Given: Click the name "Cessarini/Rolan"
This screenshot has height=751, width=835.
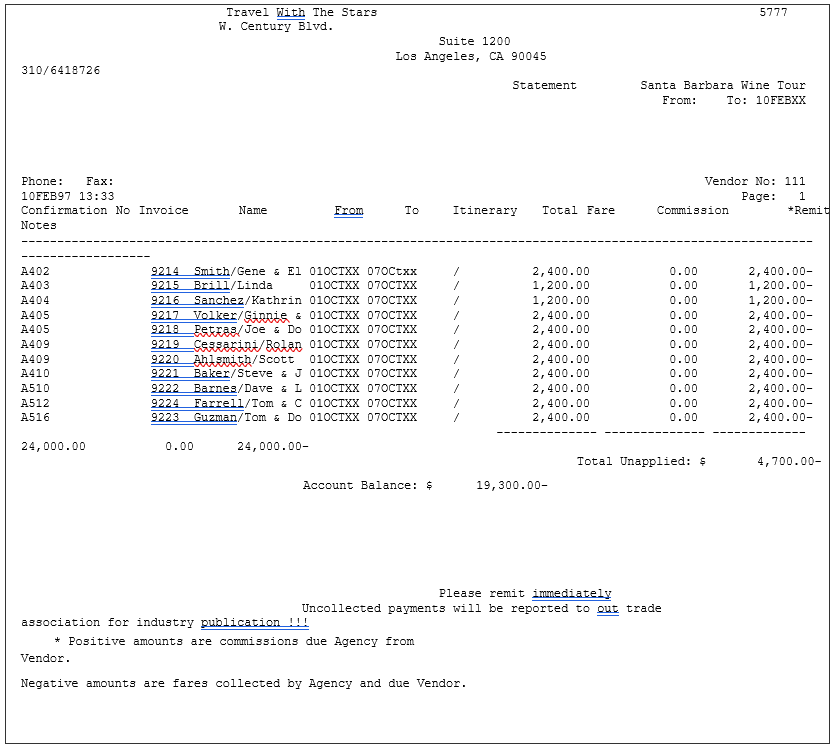Looking at the screenshot, I should click(248, 345).
